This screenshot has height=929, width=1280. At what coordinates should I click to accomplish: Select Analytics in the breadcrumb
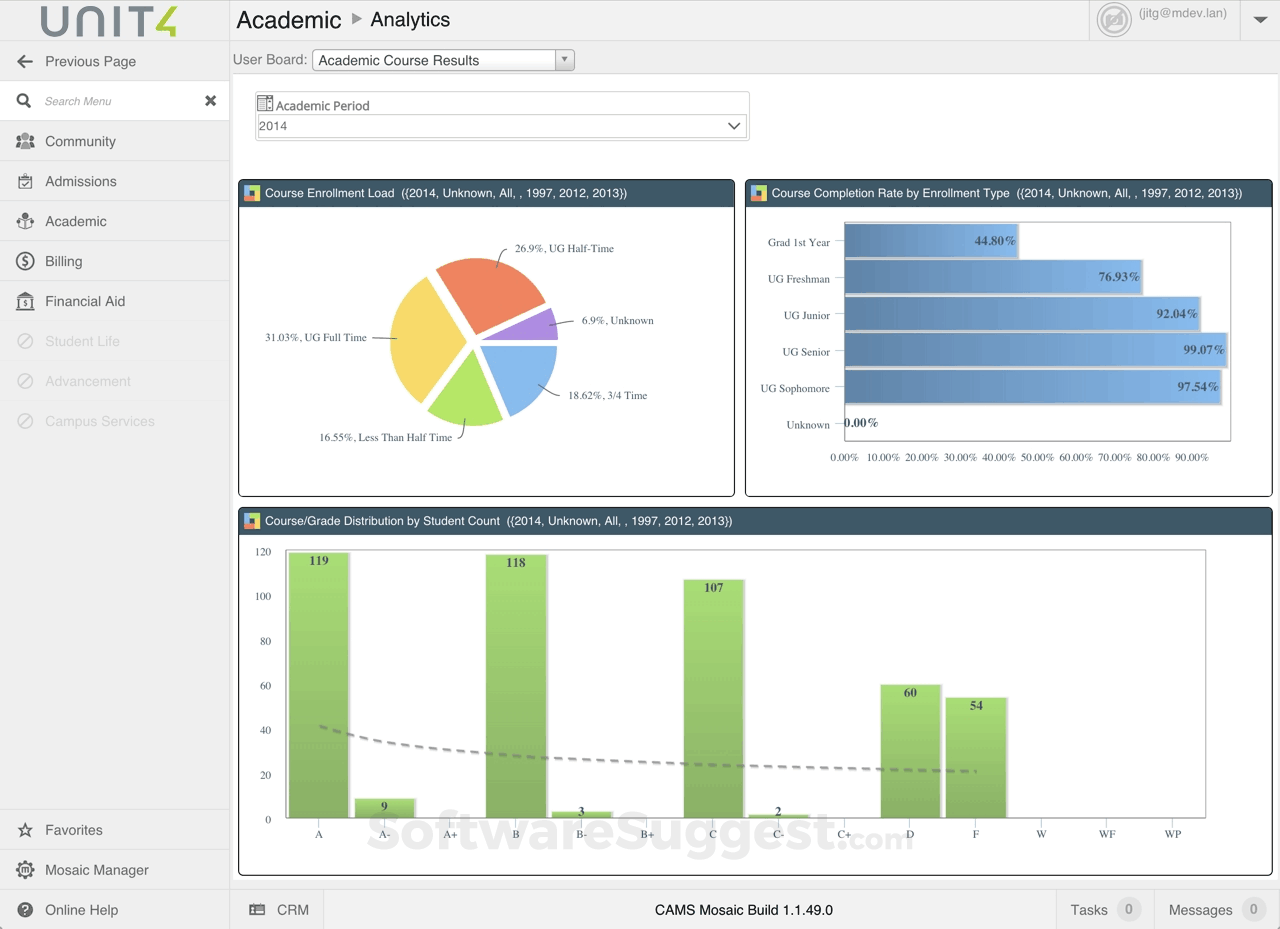[410, 19]
